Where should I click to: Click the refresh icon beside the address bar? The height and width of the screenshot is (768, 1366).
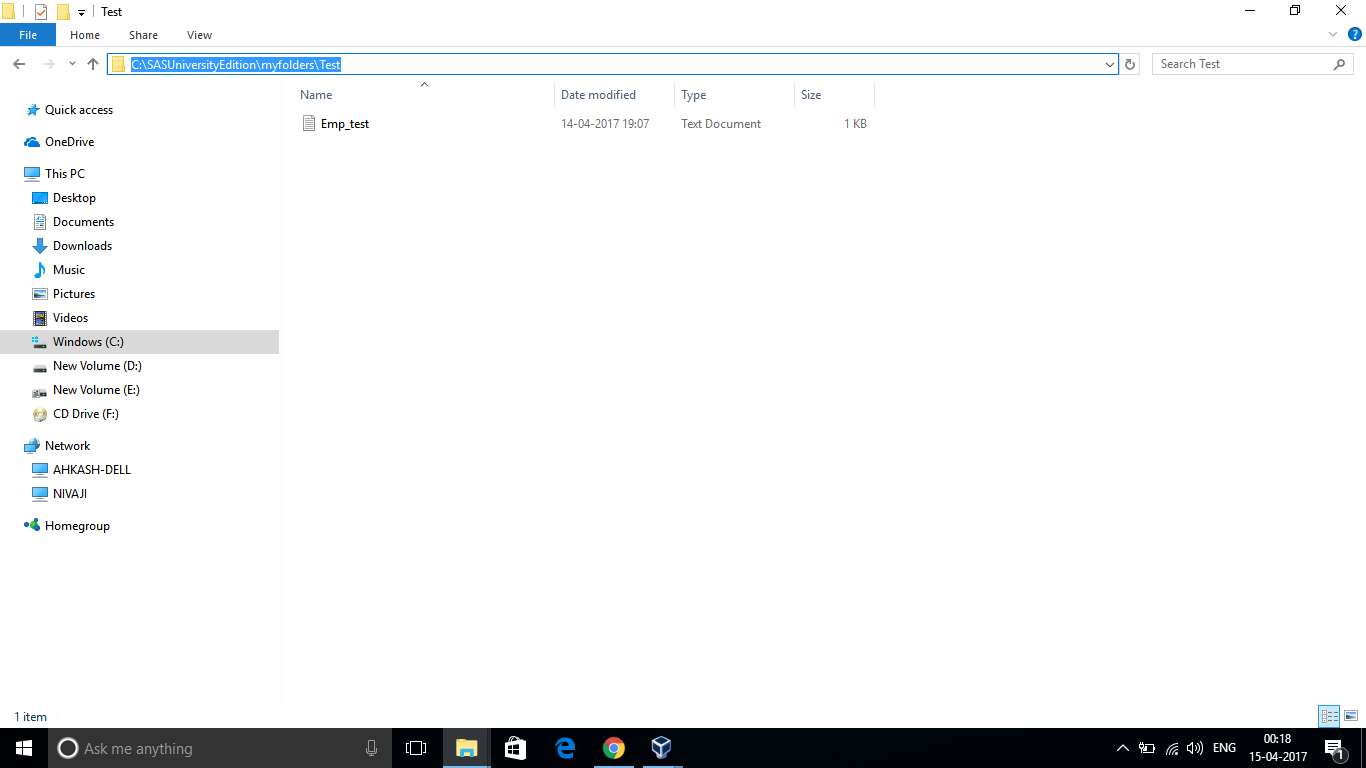[x=1129, y=63]
